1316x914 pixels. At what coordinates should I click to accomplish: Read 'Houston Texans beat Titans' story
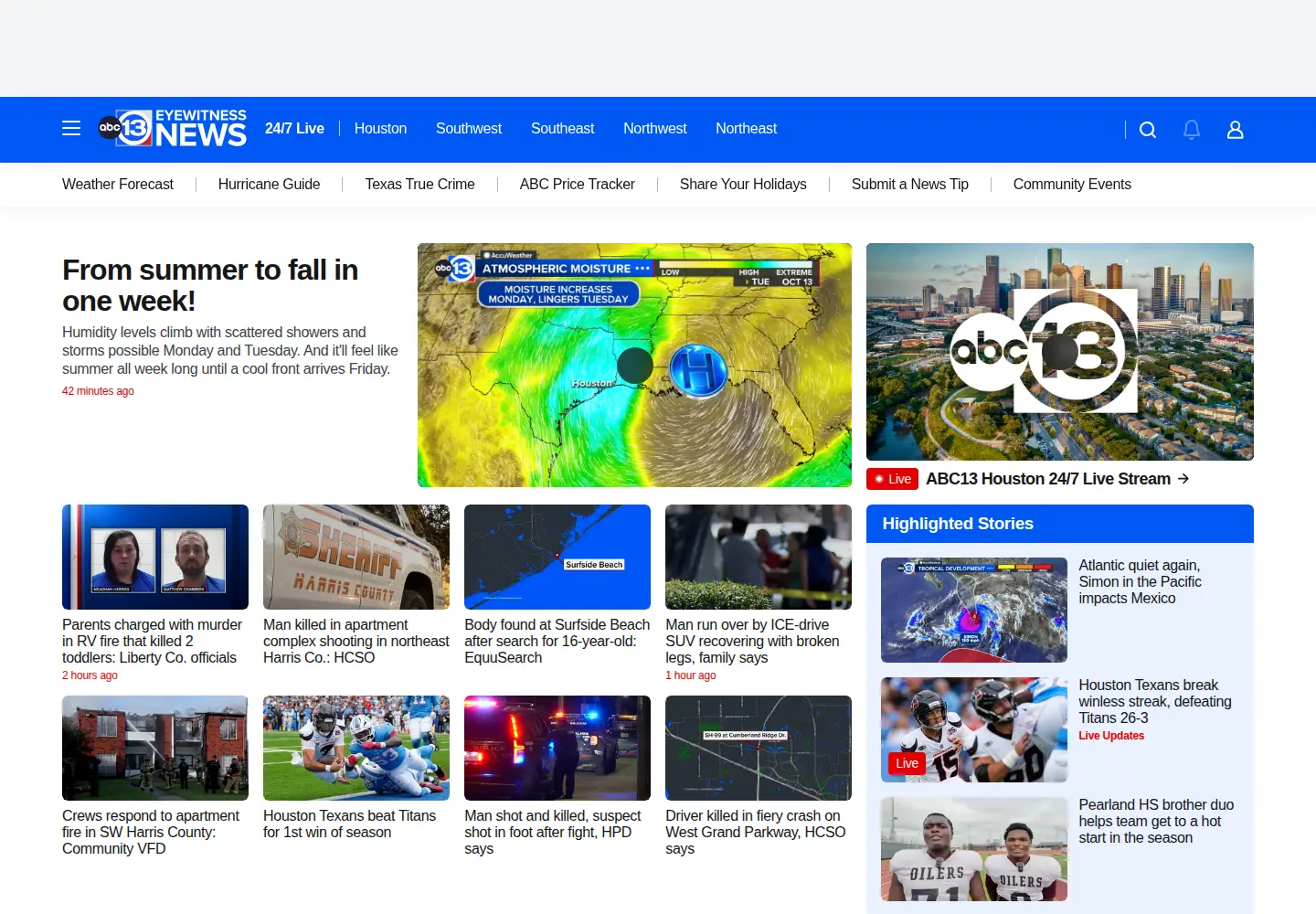point(350,824)
